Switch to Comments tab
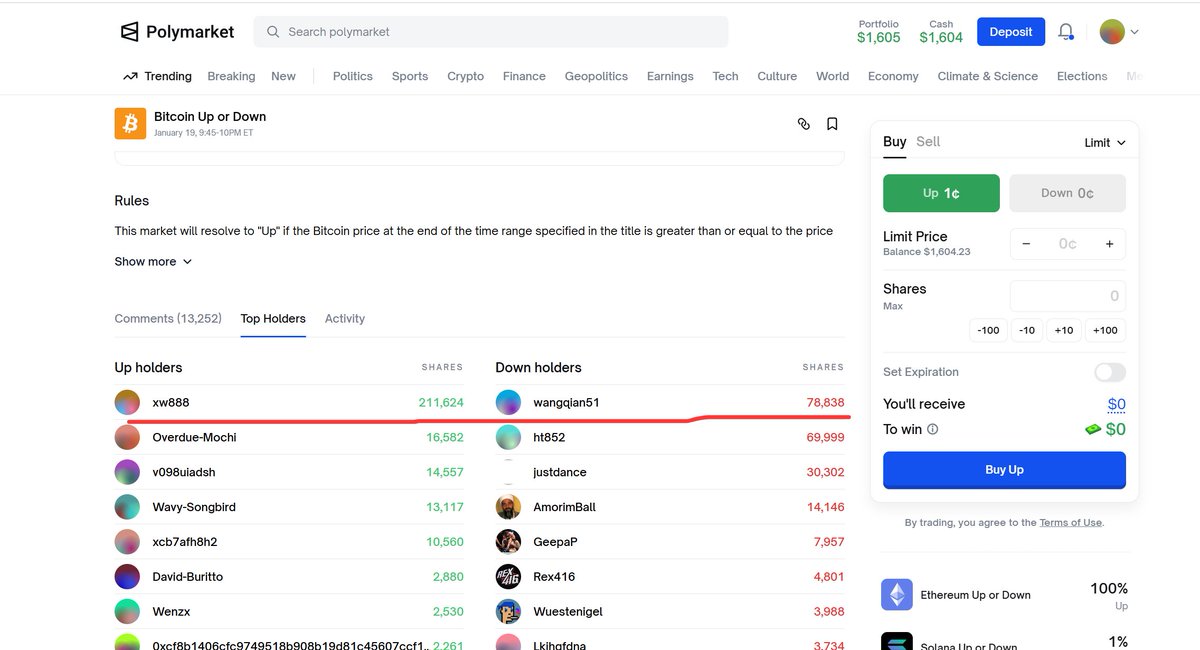Screen dimensions: 1200x650 coord(168,319)
